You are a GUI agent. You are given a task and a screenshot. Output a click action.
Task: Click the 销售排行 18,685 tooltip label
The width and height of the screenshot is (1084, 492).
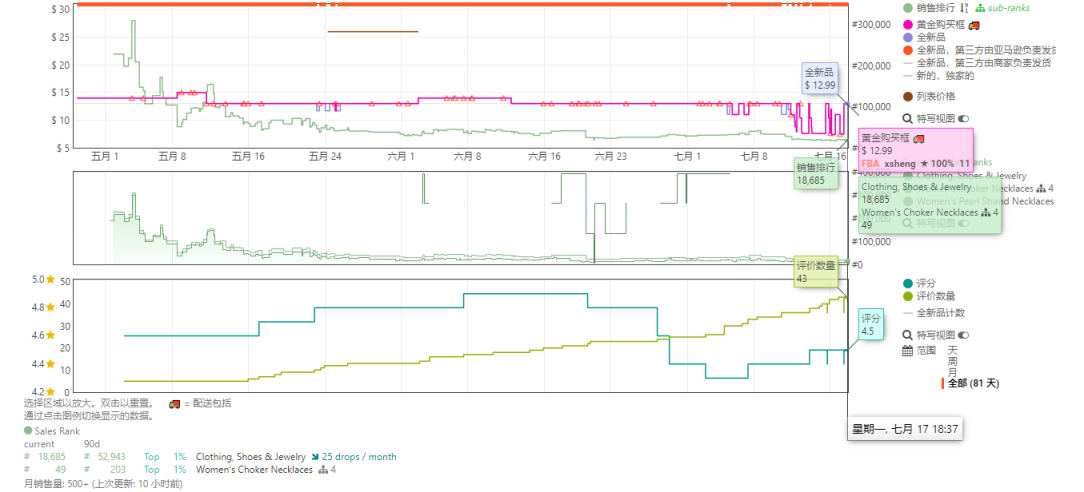[816, 173]
